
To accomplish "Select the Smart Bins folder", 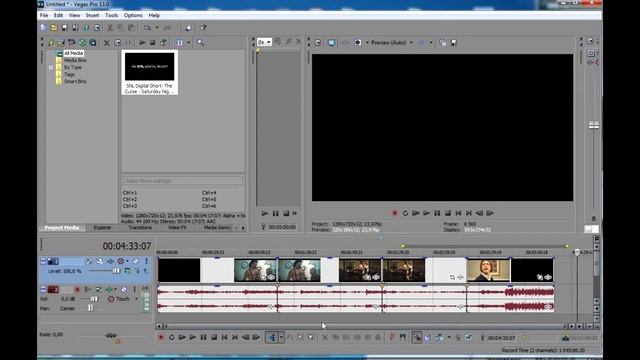I will tap(75, 81).
